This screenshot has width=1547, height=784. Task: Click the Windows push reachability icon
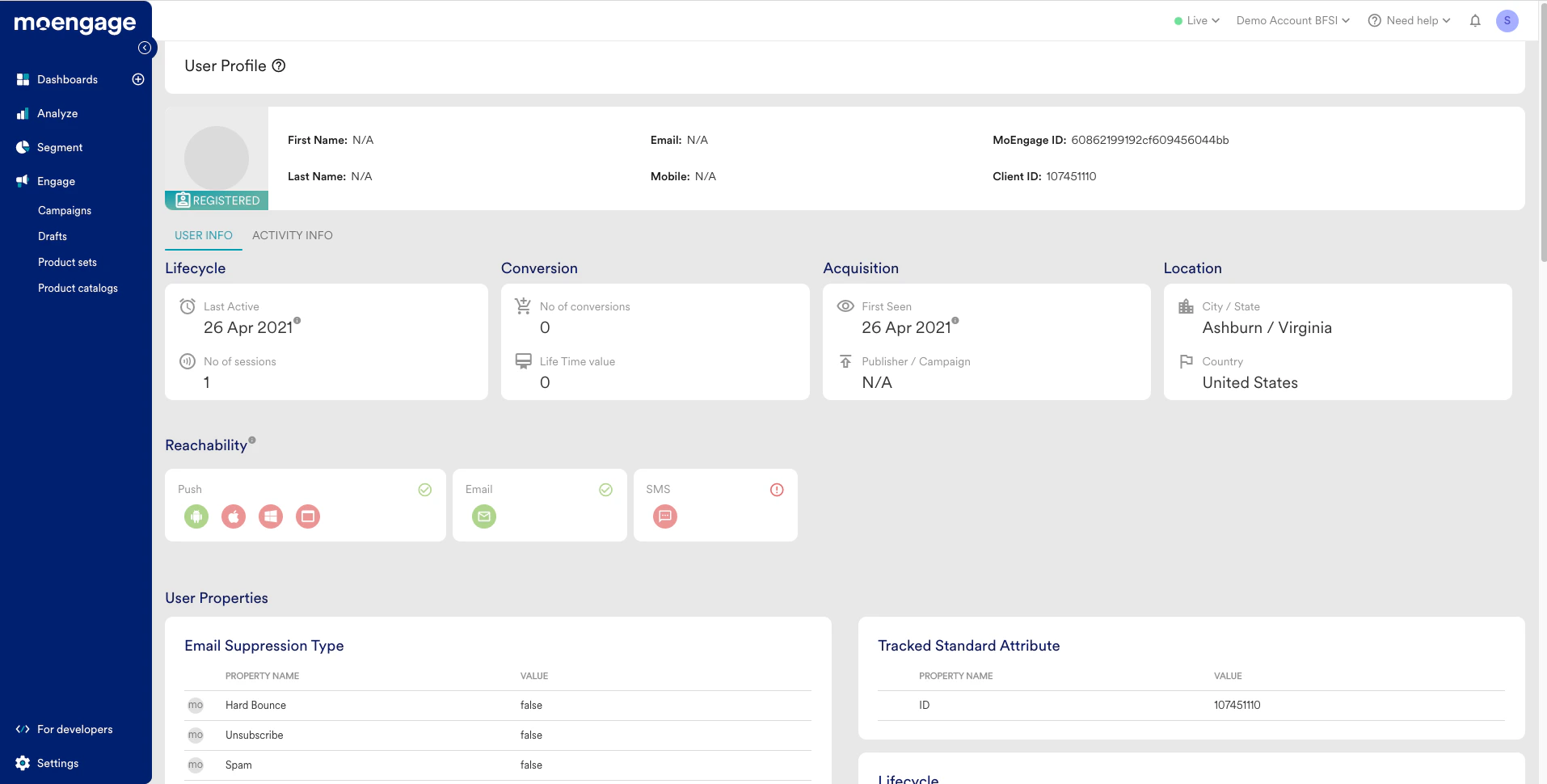(271, 516)
